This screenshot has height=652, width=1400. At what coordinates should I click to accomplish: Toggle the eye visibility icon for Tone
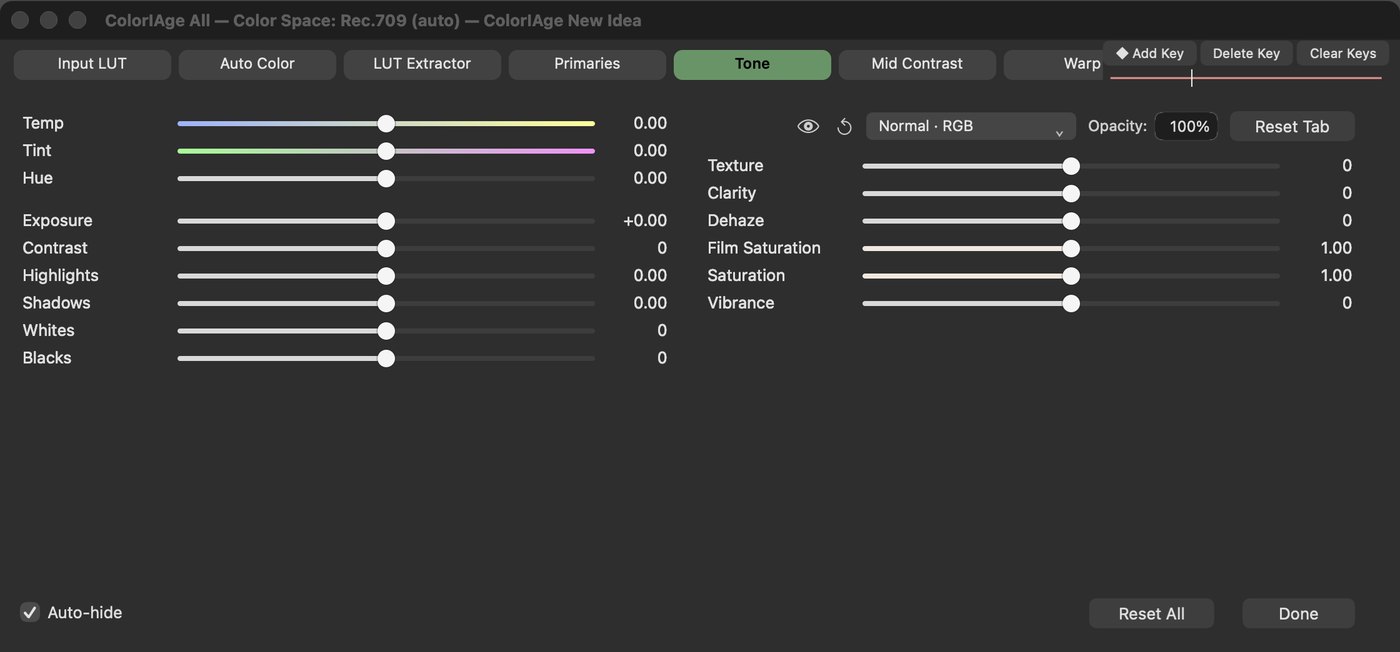(x=808, y=126)
